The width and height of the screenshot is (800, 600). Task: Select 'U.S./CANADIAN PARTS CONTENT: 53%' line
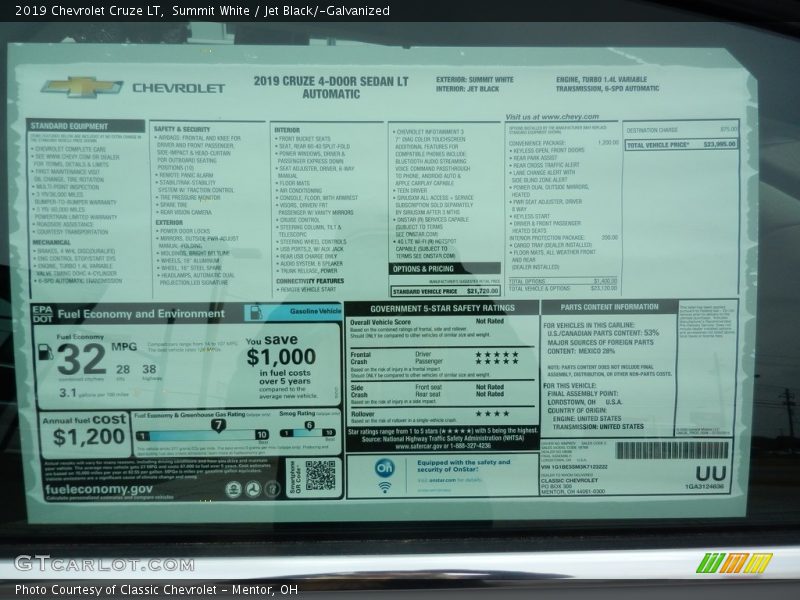point(603,333)
